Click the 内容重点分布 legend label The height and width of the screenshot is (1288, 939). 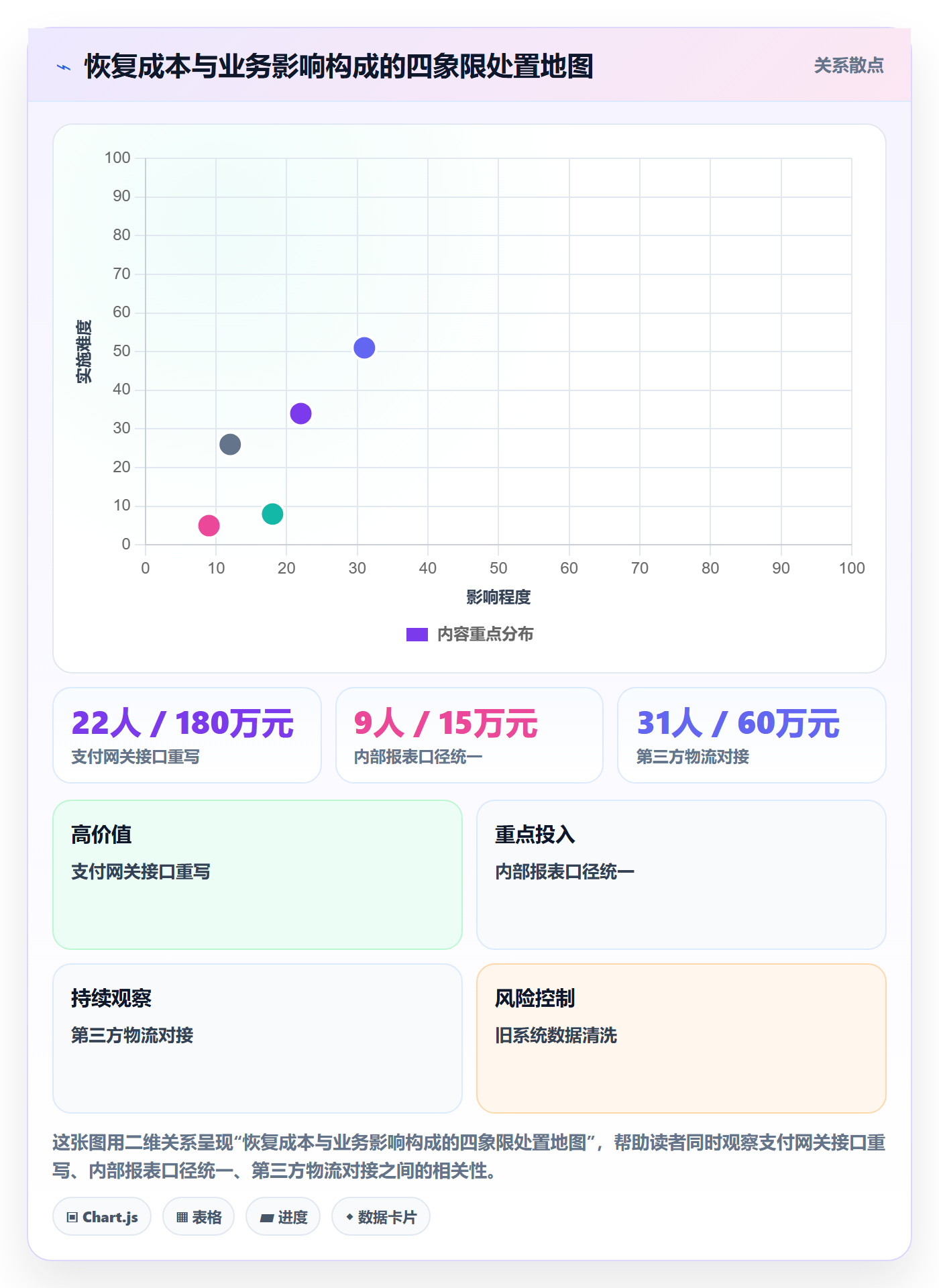tap(485, 635)
